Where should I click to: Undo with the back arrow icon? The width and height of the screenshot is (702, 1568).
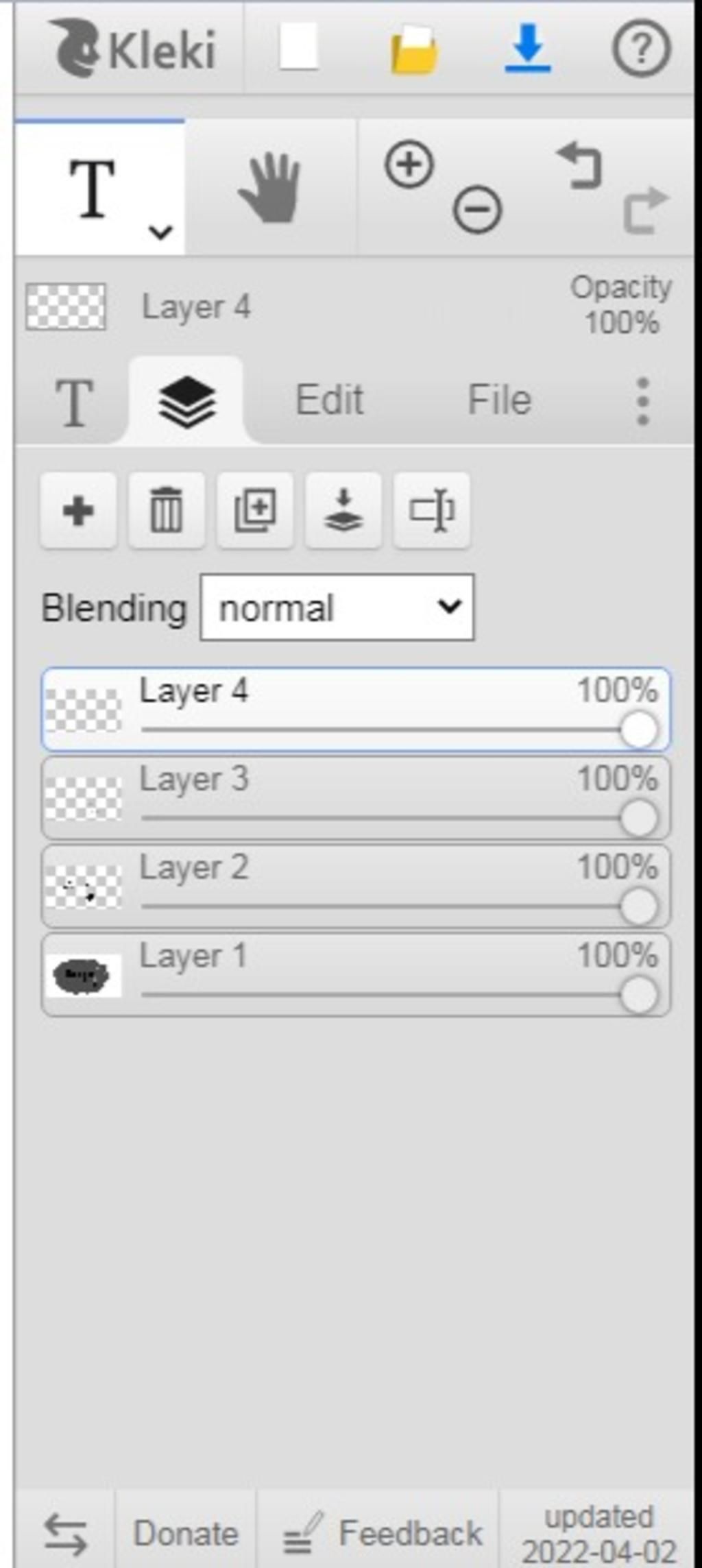(x=580, y=165)
